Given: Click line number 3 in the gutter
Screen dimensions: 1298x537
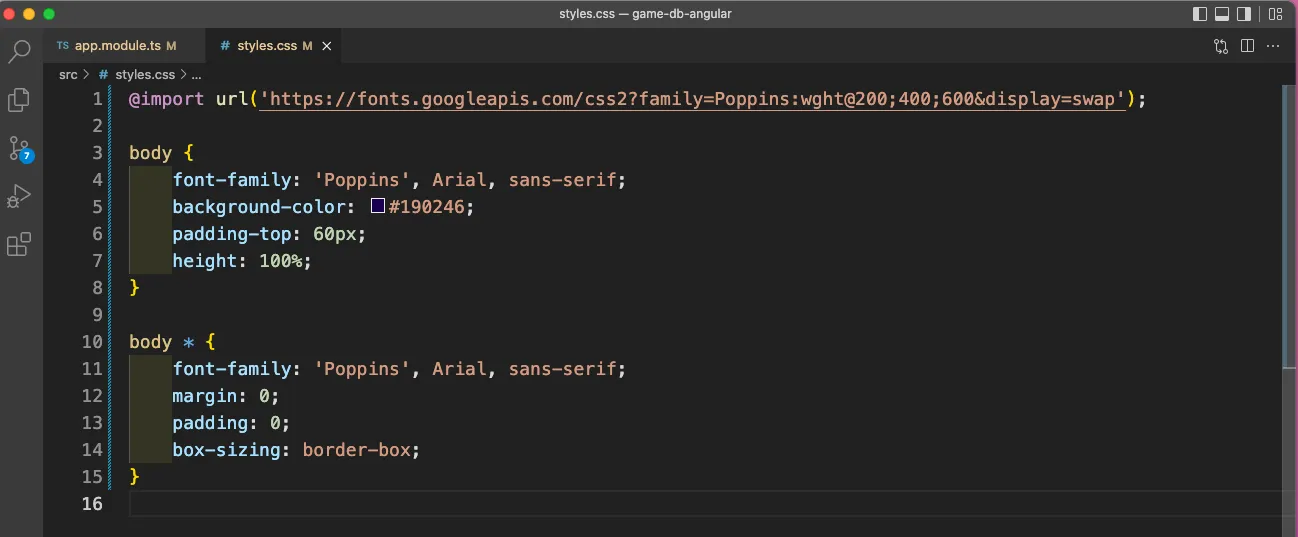Looking at the screenshot, I should (x=97, y=153).
